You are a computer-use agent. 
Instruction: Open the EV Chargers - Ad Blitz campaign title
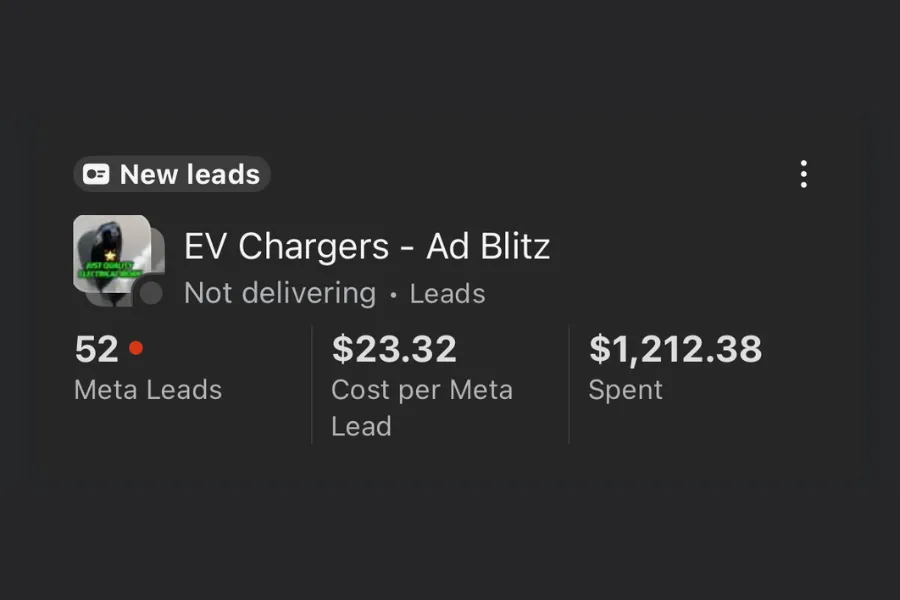point(367,246)
